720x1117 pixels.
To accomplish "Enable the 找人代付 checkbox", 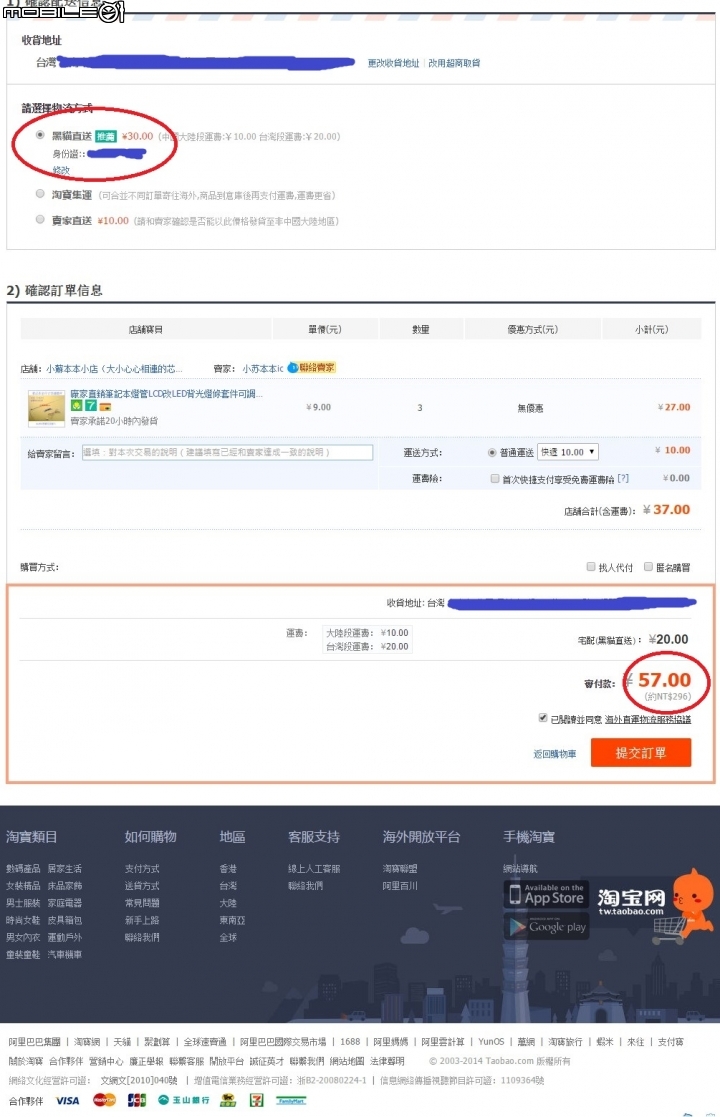I will point(591,567).
